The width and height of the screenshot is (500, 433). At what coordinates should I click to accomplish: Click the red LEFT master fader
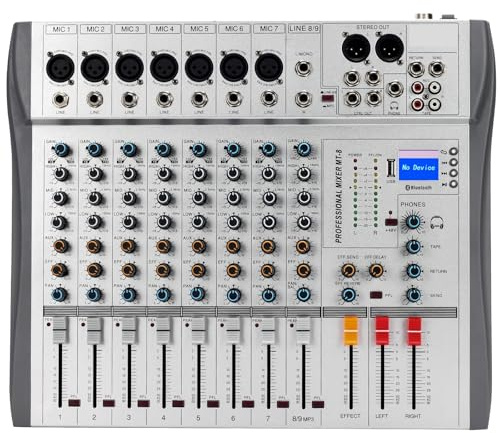382,331
